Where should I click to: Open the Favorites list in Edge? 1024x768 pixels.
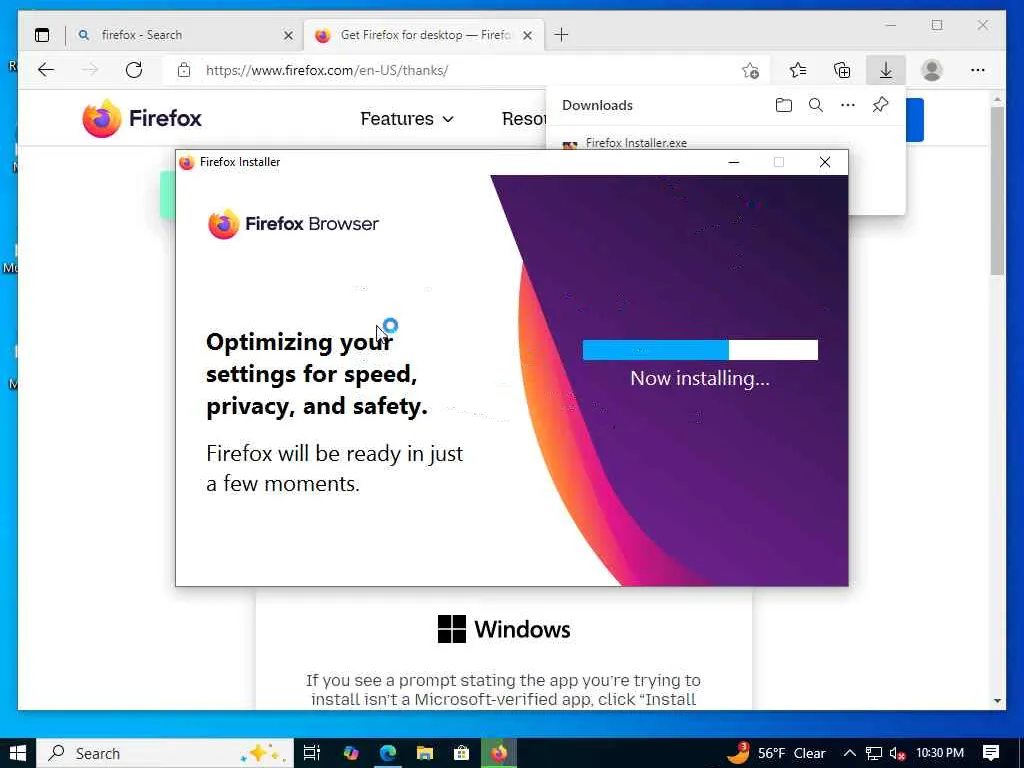797,70
